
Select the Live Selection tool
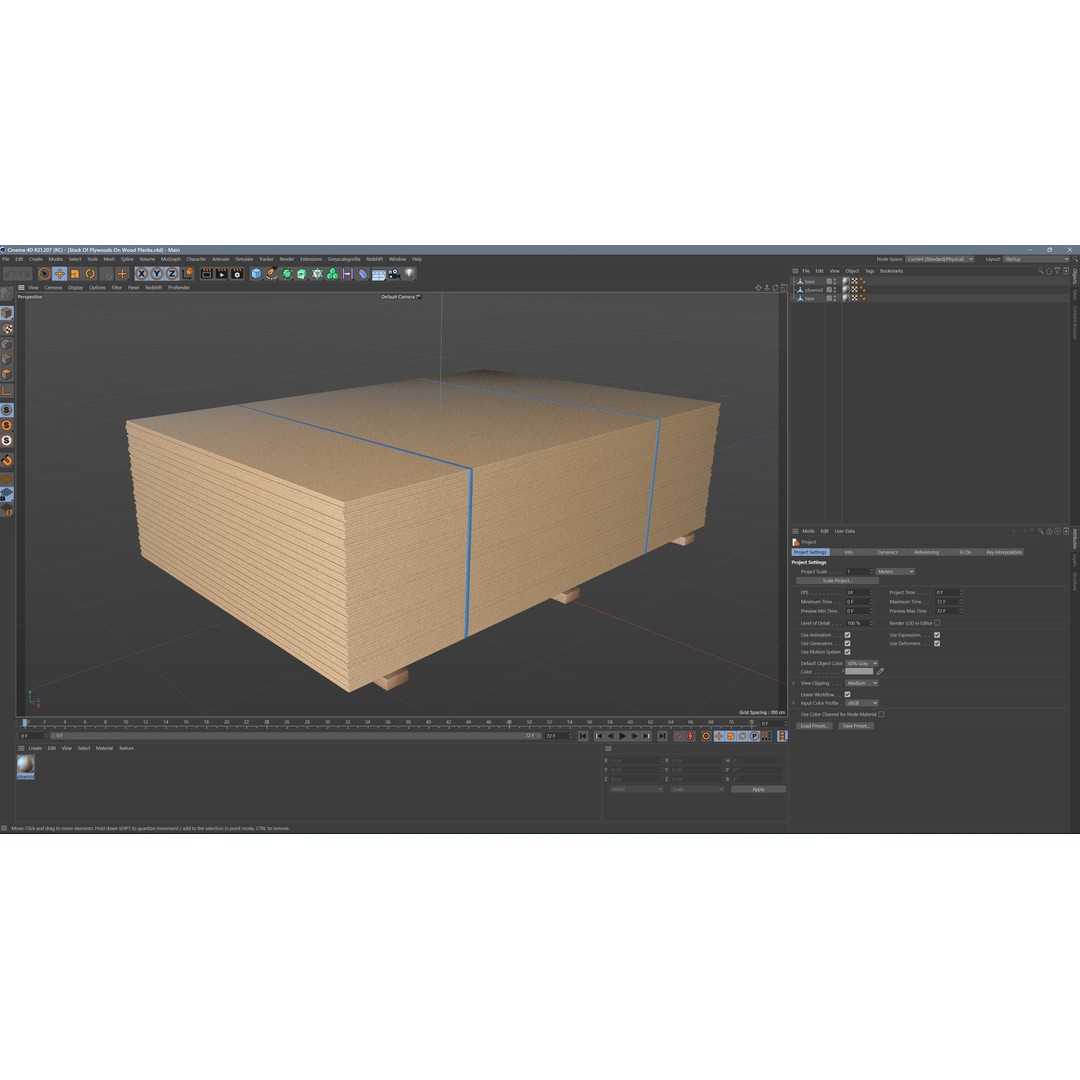point(45,273)
